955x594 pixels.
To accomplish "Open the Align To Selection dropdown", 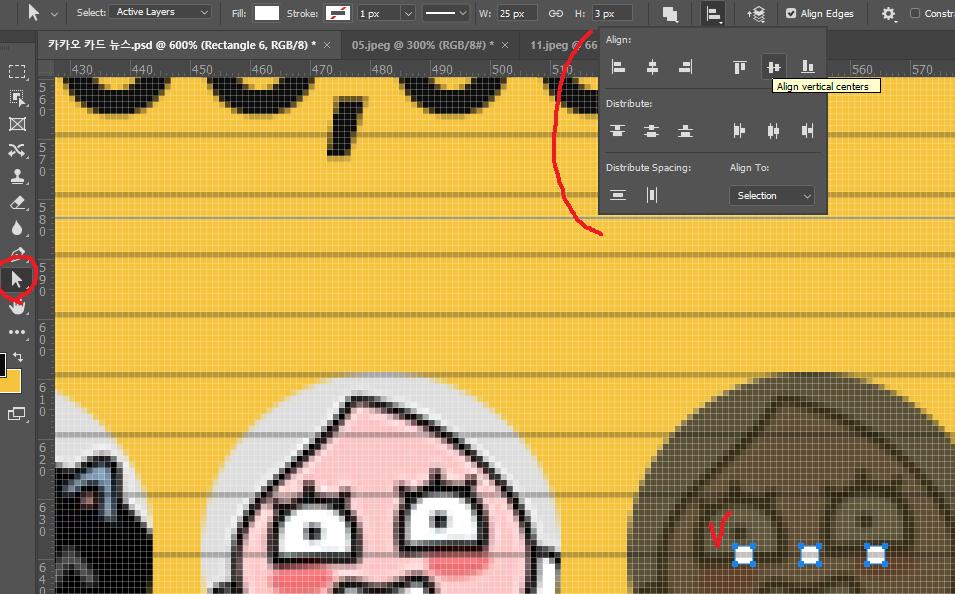I will pos(772,196).
